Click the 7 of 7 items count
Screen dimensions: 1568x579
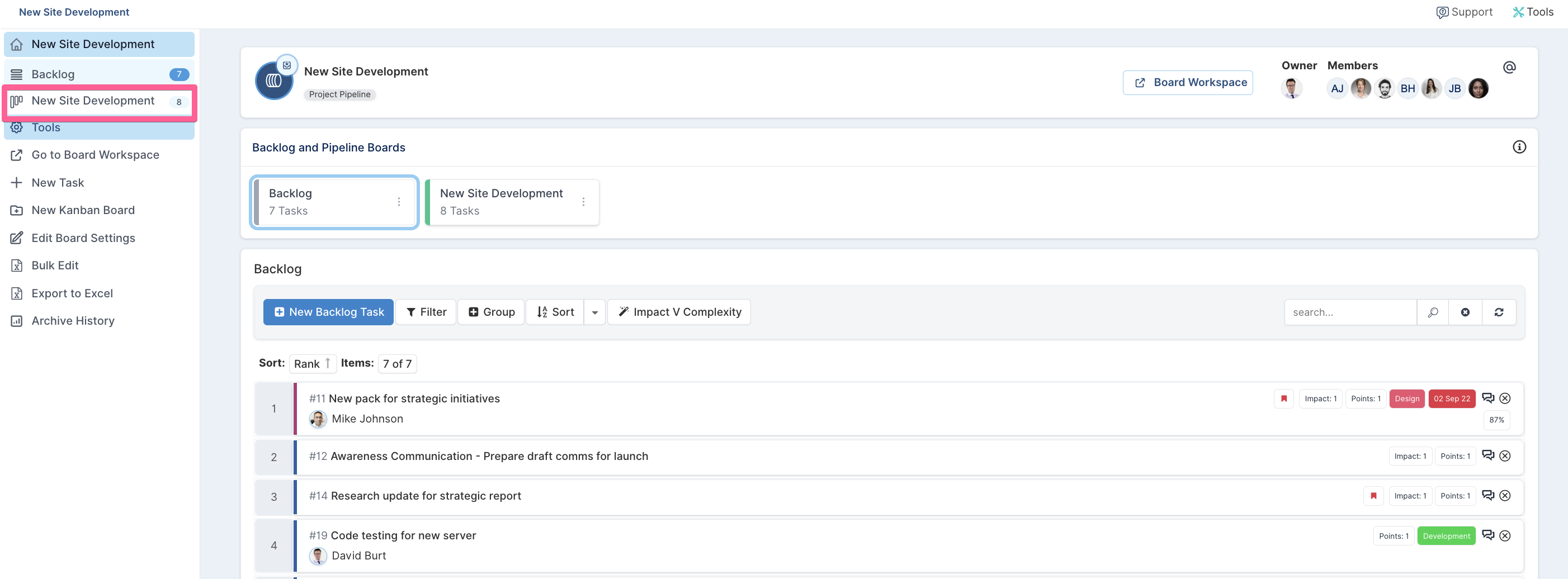(x=397, y=364)
